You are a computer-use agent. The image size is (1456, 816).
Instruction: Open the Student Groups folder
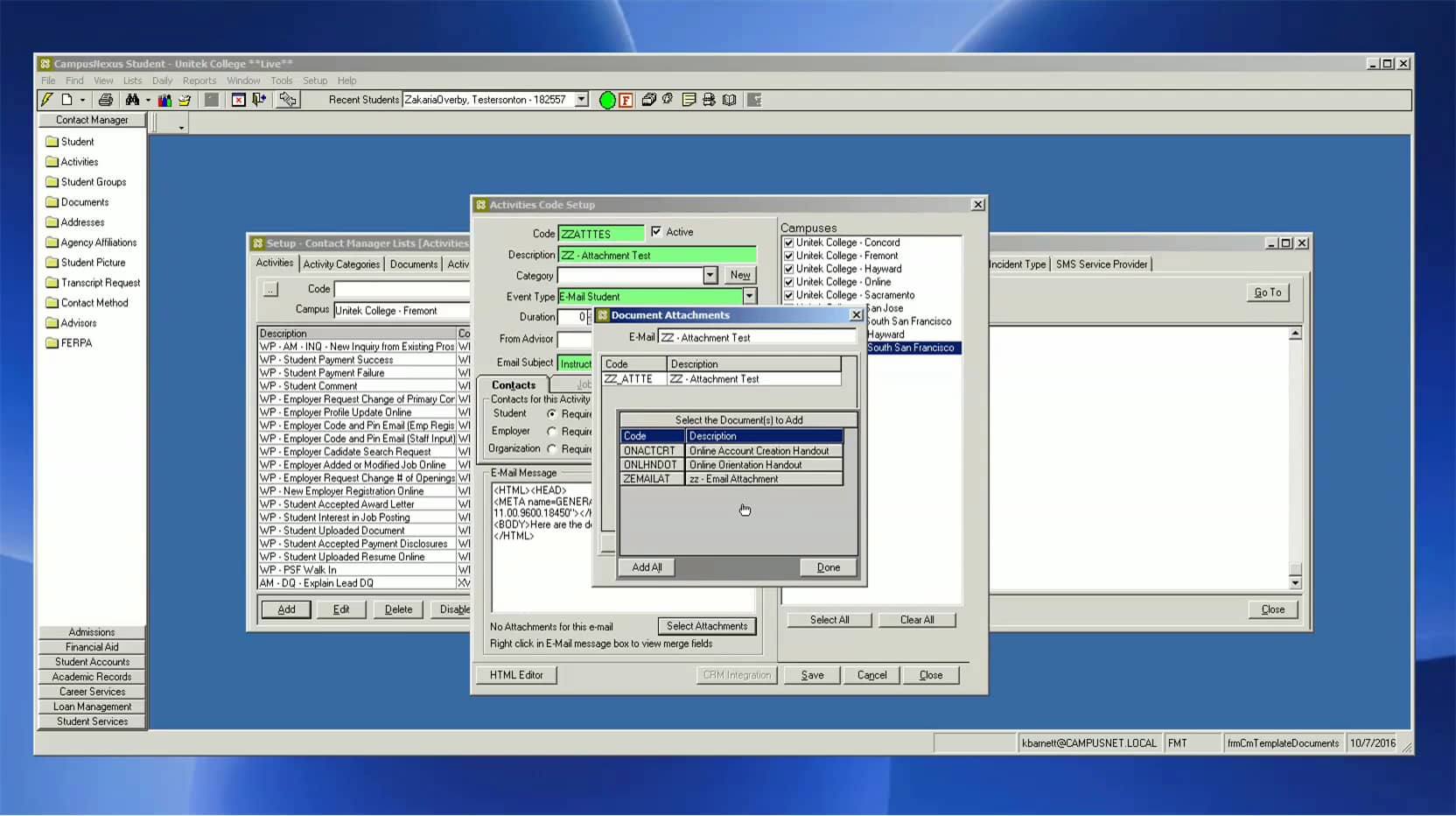pyautogui.click(x=86, y=182)
